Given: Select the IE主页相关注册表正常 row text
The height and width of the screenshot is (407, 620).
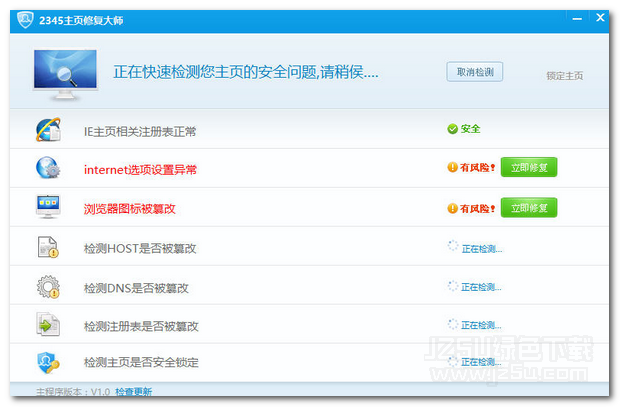Looking at the screenshot, I should pyautogui.click(x=140, y=131).
